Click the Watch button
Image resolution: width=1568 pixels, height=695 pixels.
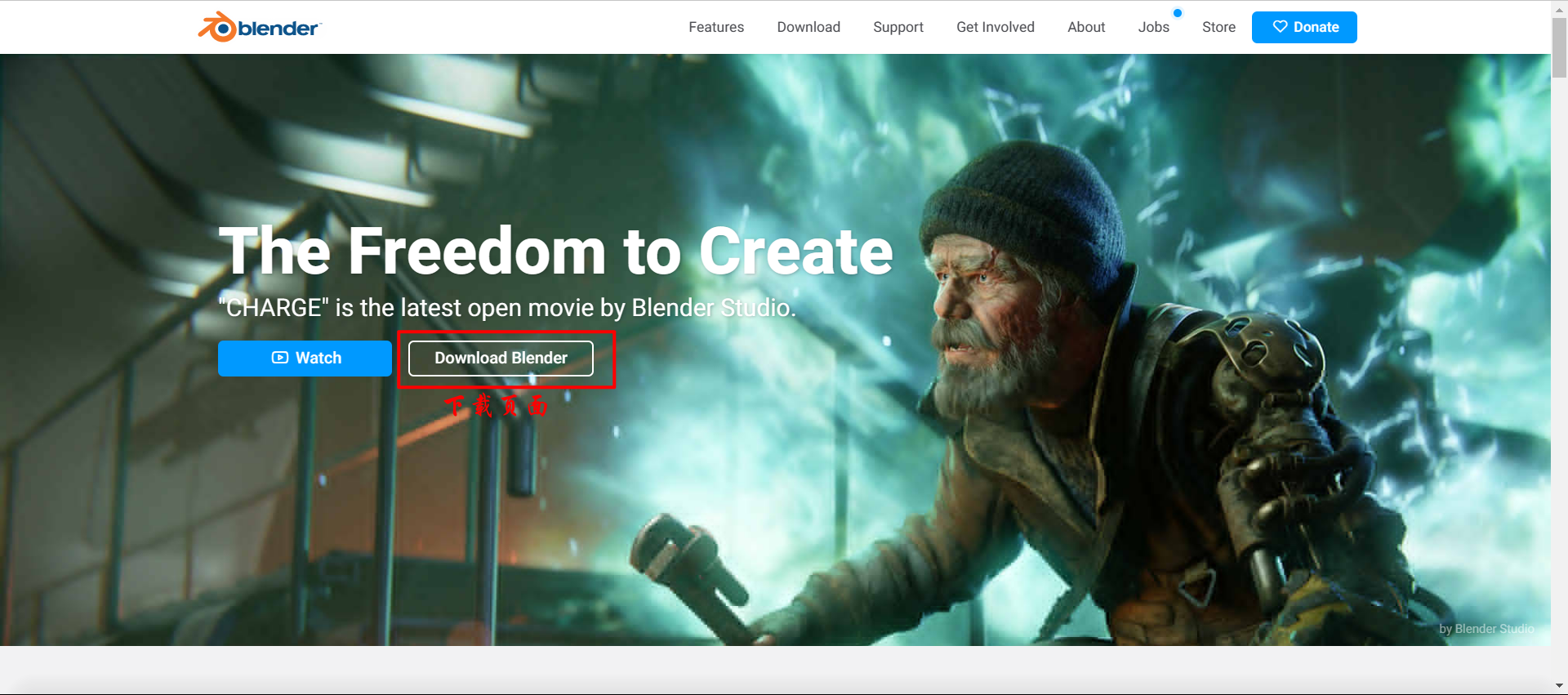point(305,359)
